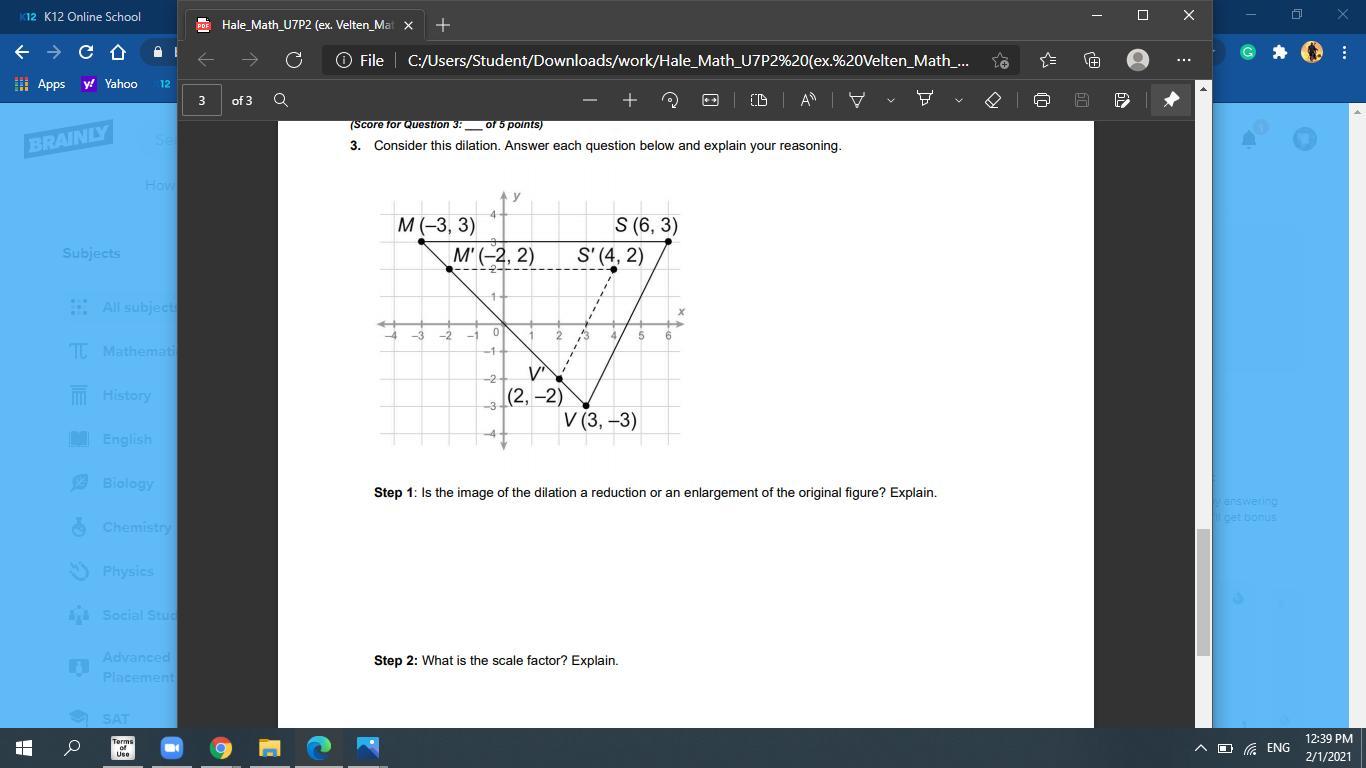Screen dimensions: 1366x768
Task: Expand the Draw pen options dropdown
Action: (890, 100)
